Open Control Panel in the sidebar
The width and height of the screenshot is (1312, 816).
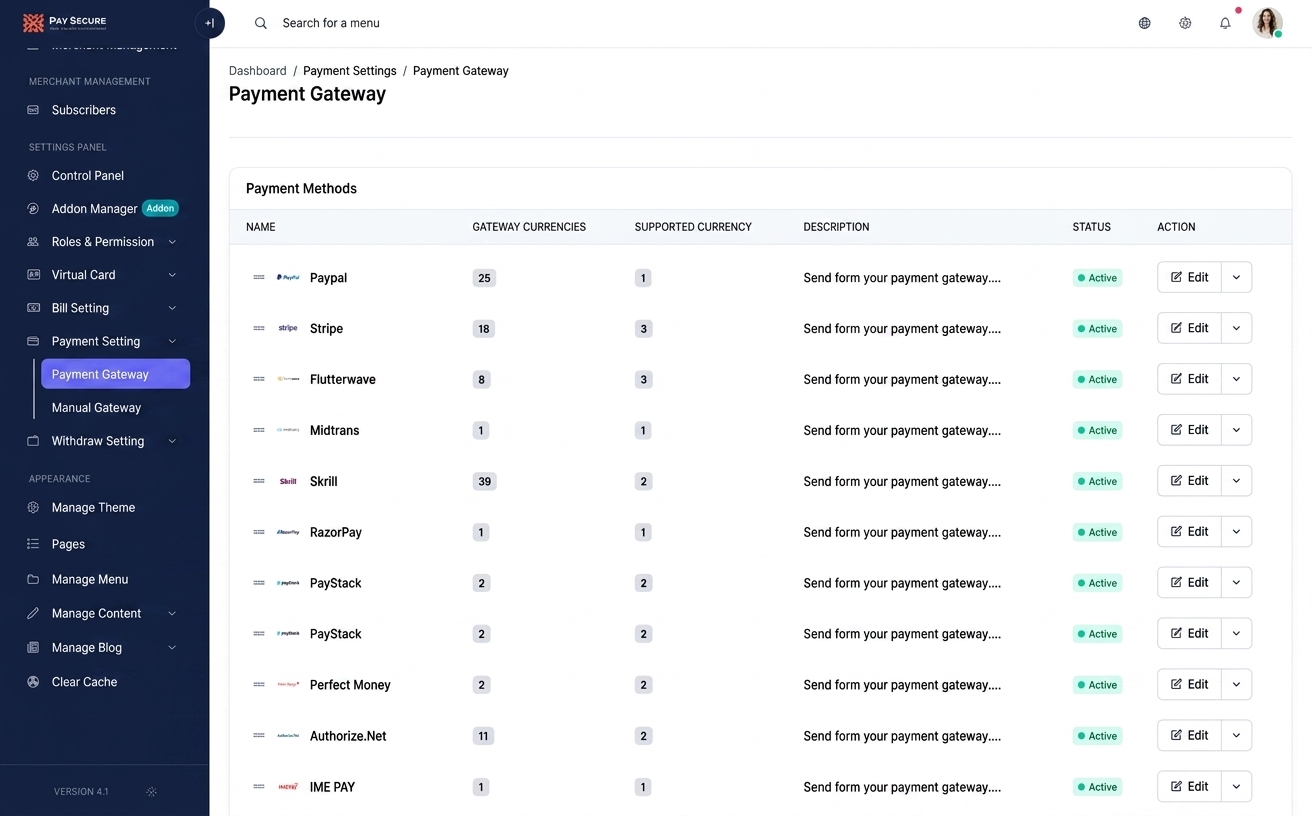[88, 175]
